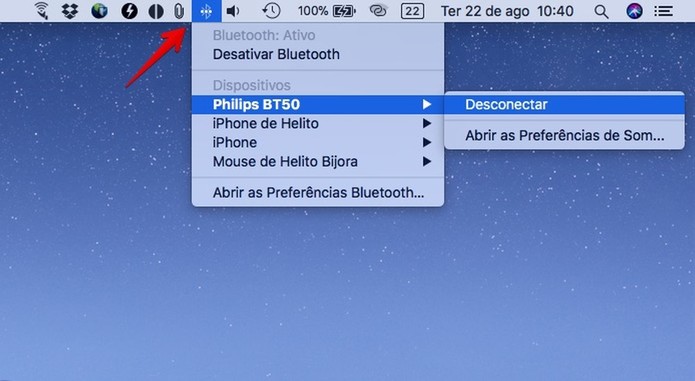Click the volume speaker icon
Image resolution: width=695 pixels, height=381 pixels.
click(233, 11)
